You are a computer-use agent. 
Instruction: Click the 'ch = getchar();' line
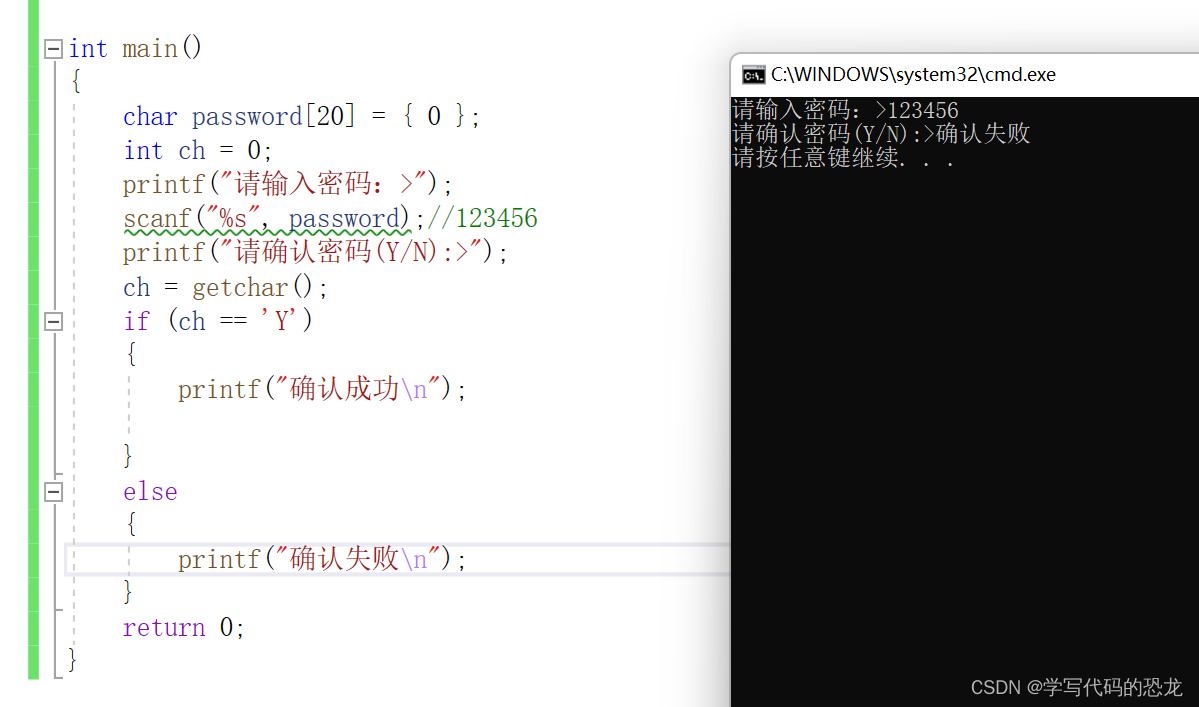tap(226, 287)
